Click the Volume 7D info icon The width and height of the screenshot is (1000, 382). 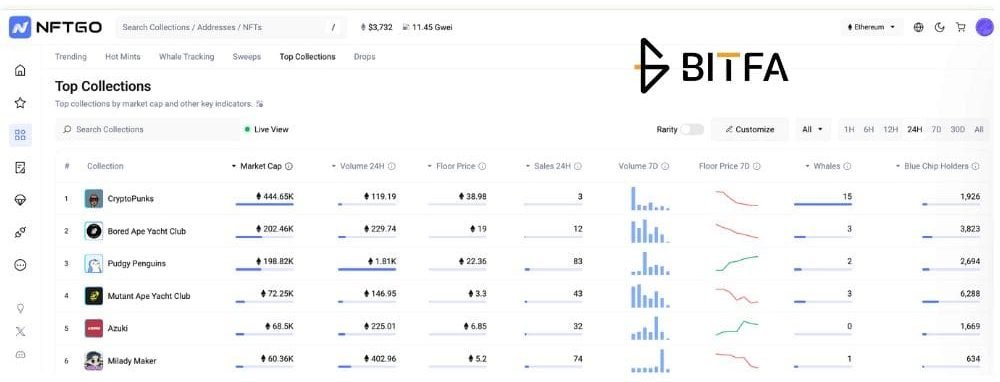click(x=665, y=166)
